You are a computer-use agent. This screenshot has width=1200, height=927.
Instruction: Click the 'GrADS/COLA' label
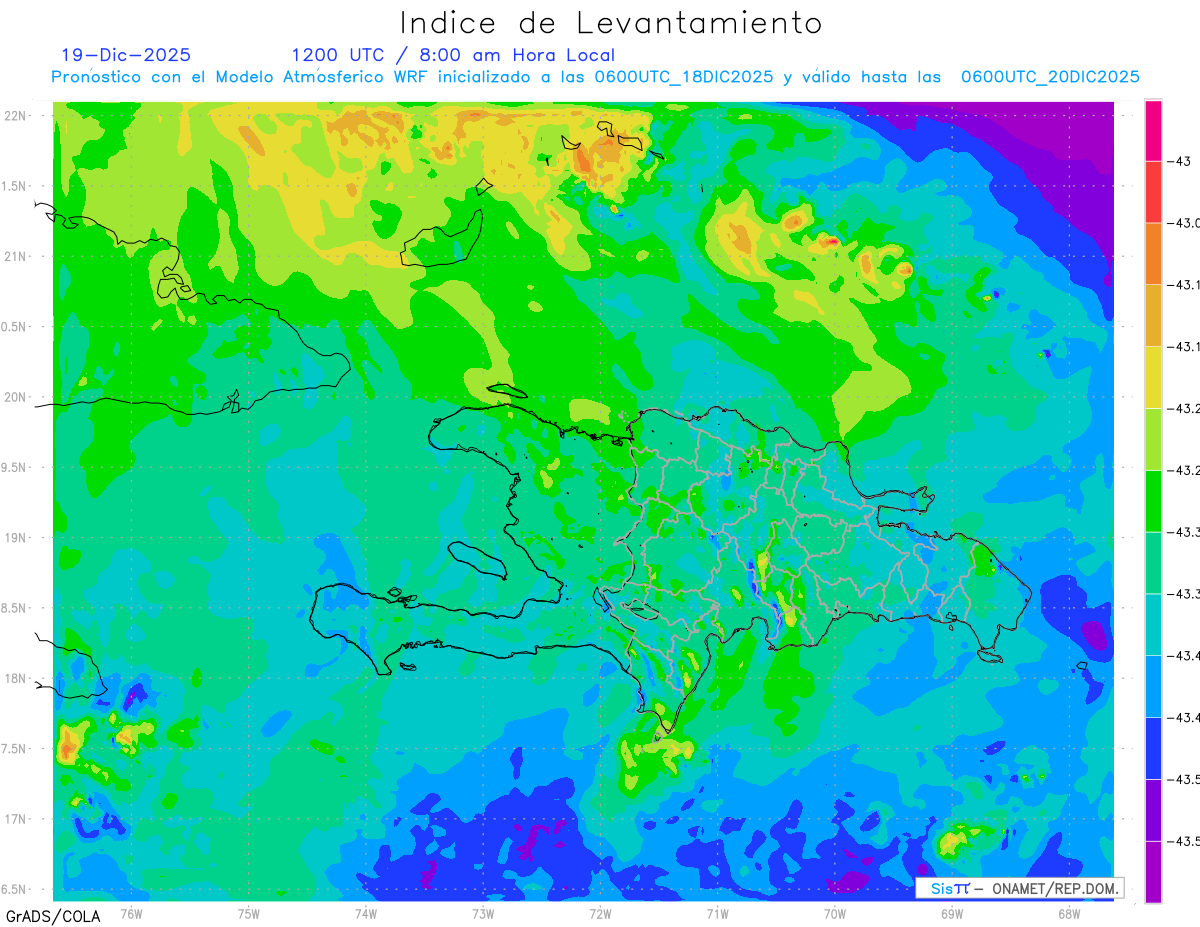click(53, 916)
